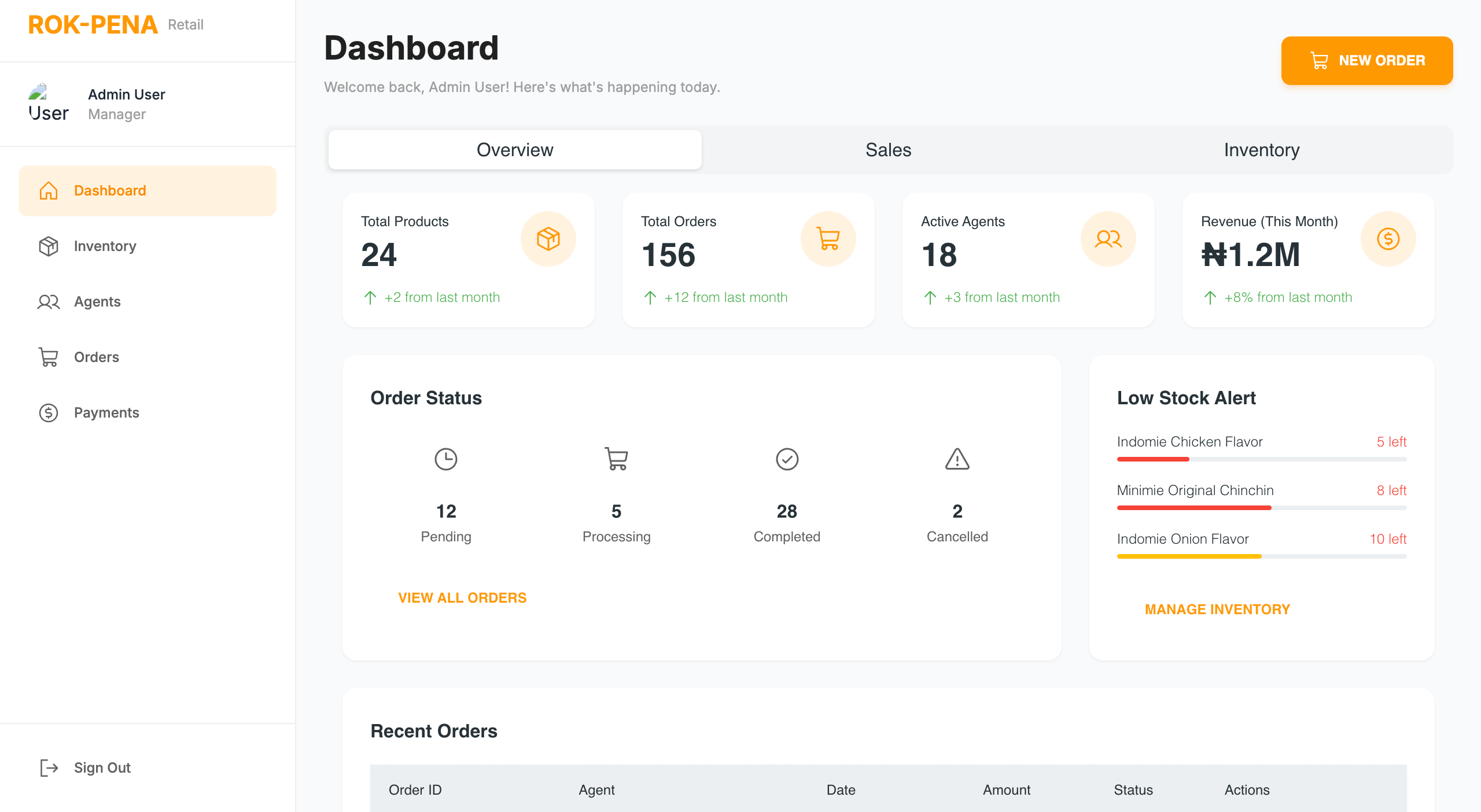
Task: Click the Completed checkmark circle icon
Action: click(x=787, y=459)
